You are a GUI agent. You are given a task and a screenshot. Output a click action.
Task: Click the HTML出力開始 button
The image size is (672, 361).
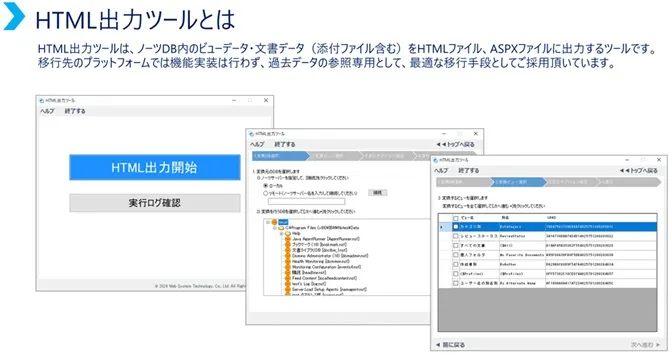pyautogui.click(x=155, y=167)
